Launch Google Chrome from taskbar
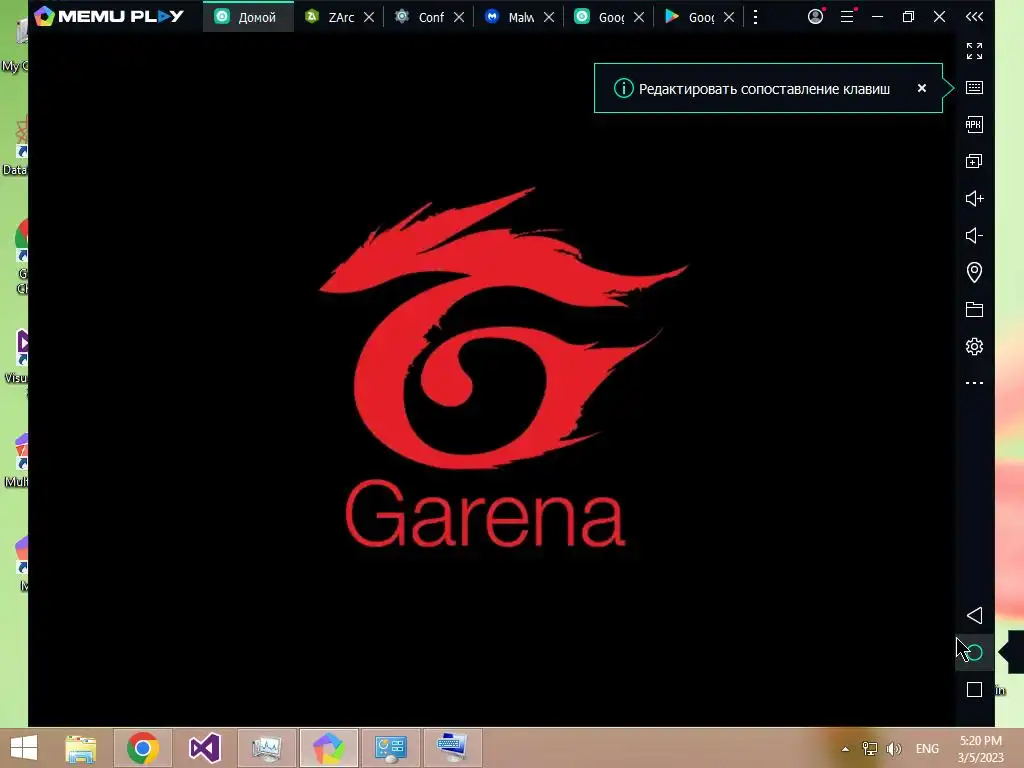This screenshot has height=768, width=1024. (143, 748)
